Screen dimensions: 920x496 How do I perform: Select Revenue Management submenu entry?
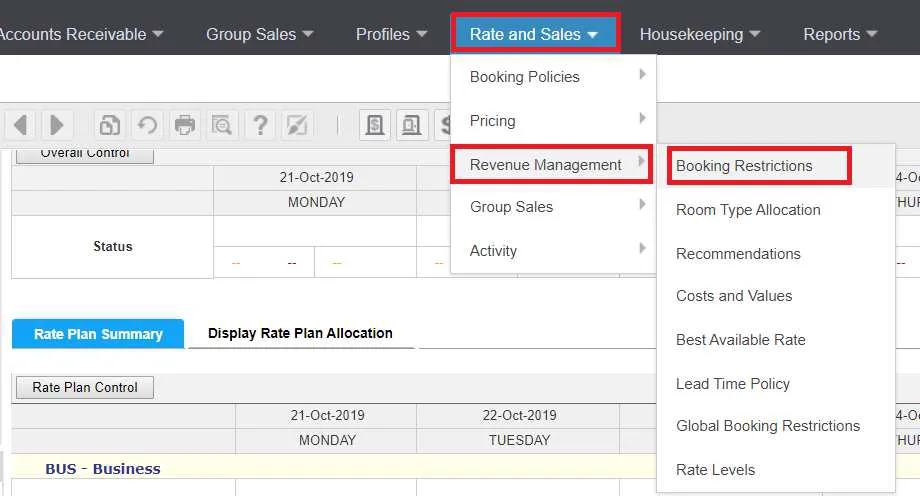(x=552, y=164)
